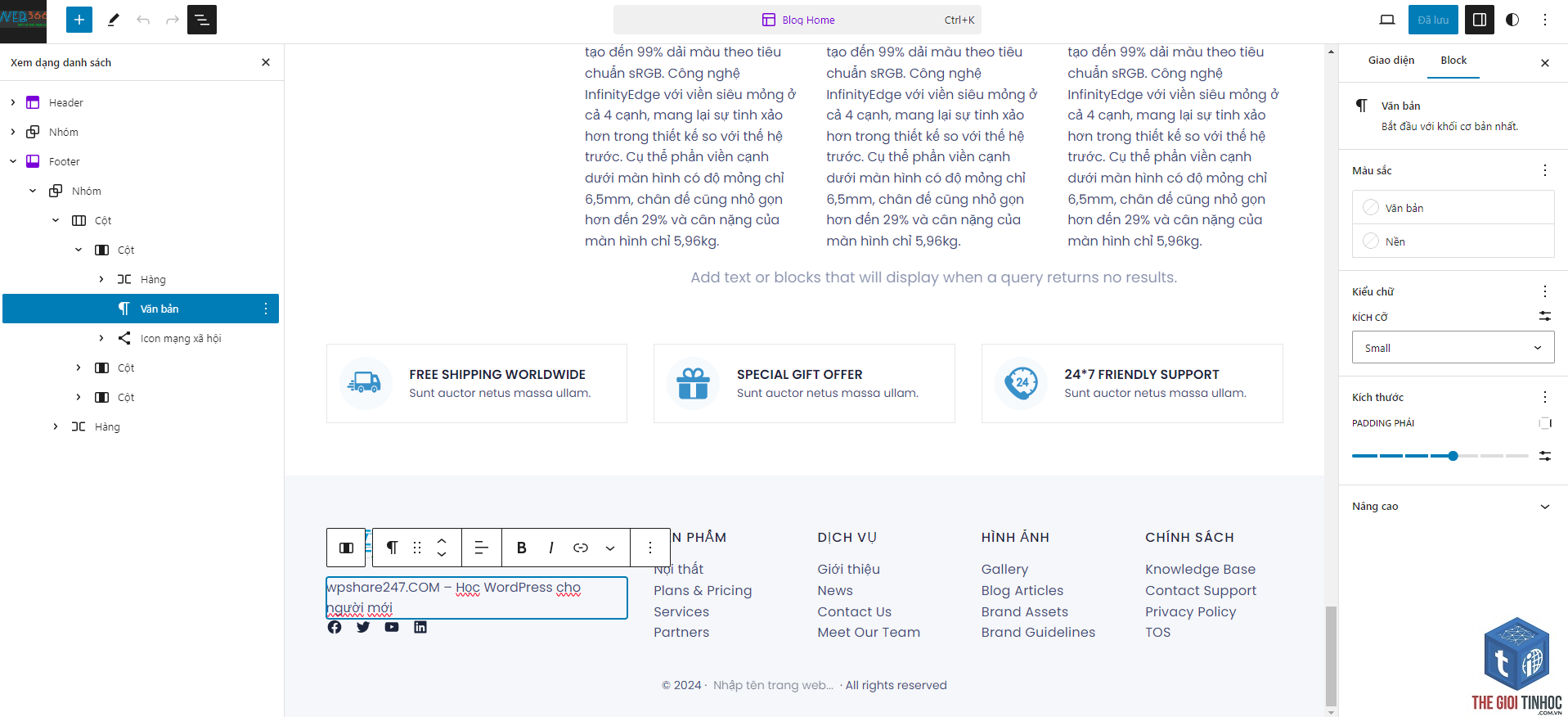Image resolution: width=1568 pixels, height=717 pixels.
Task: Select the parent Column block button
Action: click(x=346, y=548)
